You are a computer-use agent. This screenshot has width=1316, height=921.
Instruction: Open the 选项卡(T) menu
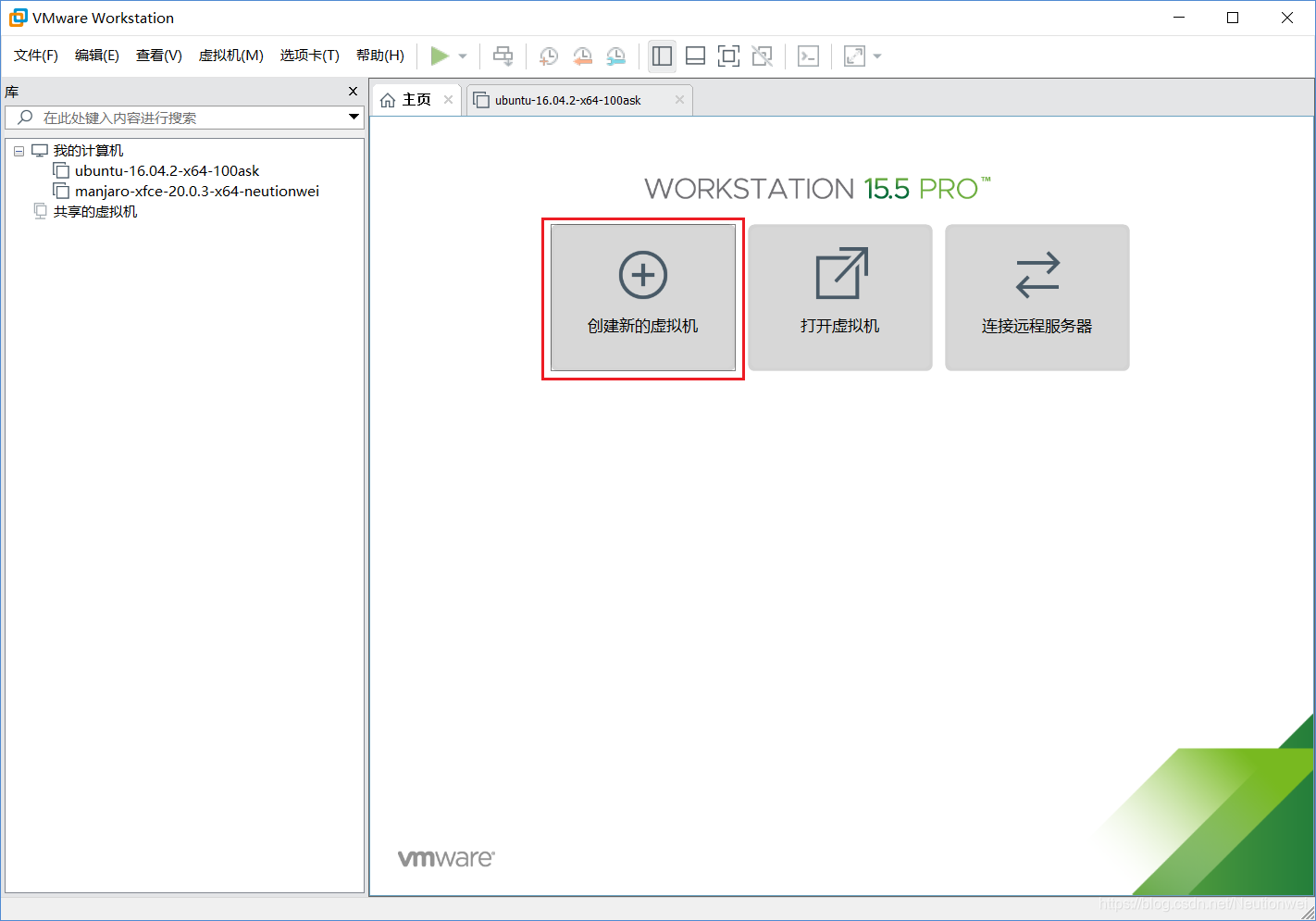coord(310,56)
